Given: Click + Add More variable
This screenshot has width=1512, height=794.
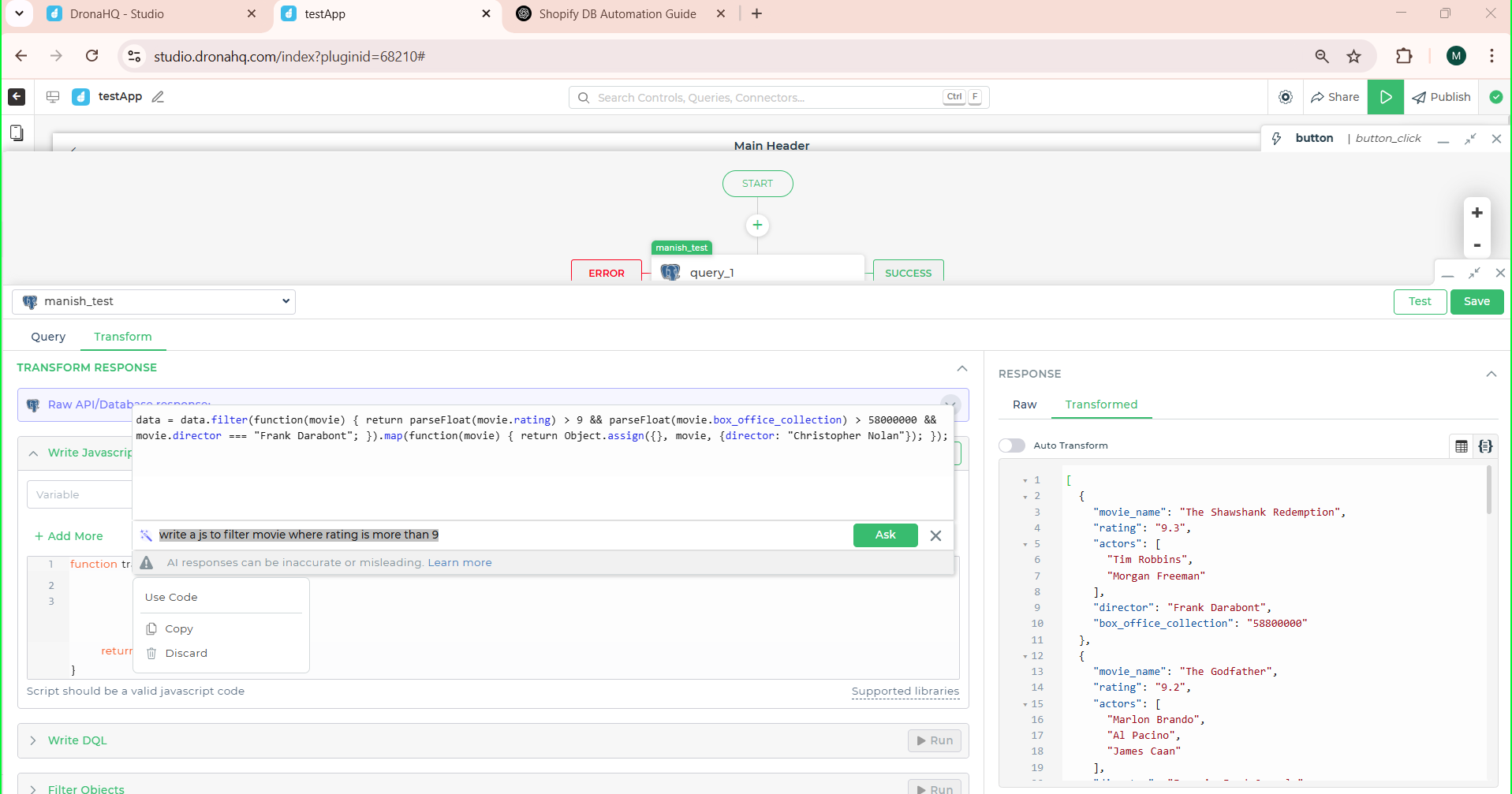Looking at the screenshot, I should 69,536.
